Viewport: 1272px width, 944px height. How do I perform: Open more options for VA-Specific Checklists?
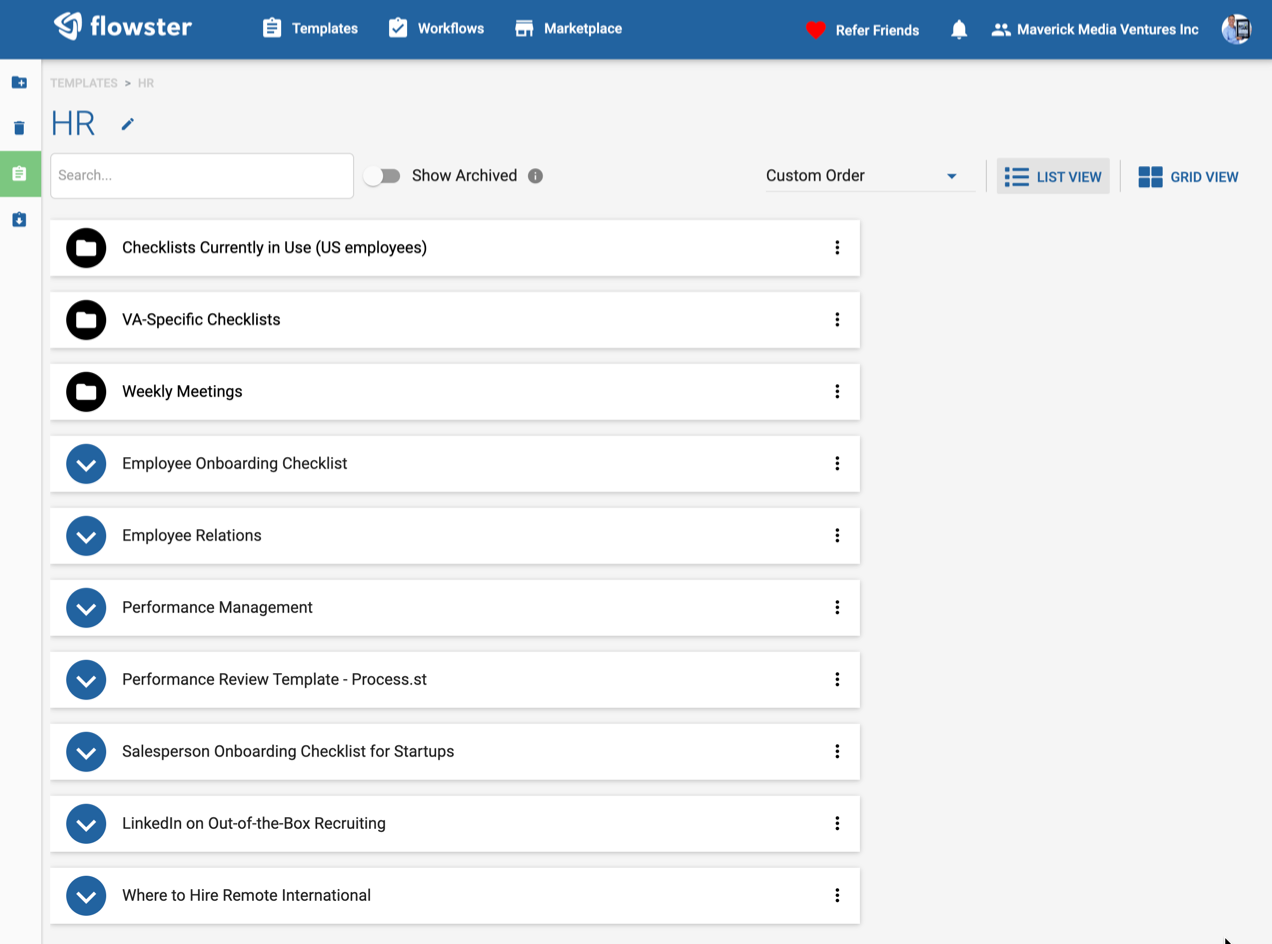coord(837,320)
